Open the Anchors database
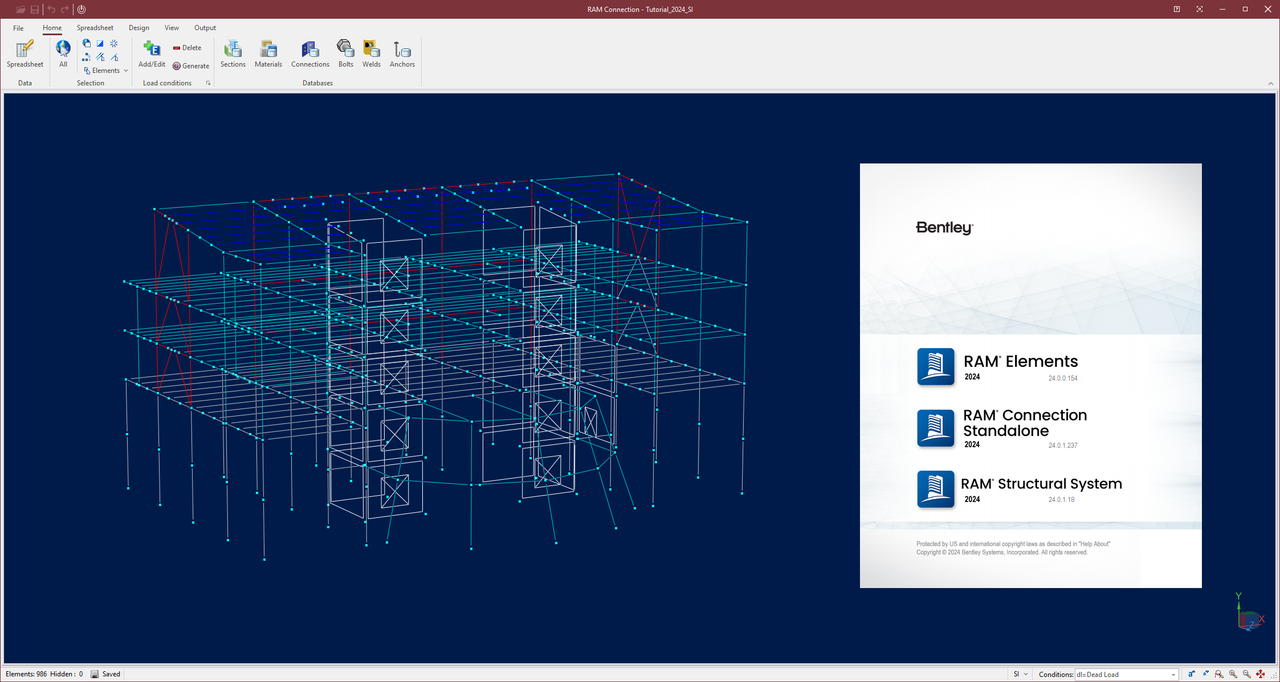This screenshot has width=1280, height=682. [402, 54]
